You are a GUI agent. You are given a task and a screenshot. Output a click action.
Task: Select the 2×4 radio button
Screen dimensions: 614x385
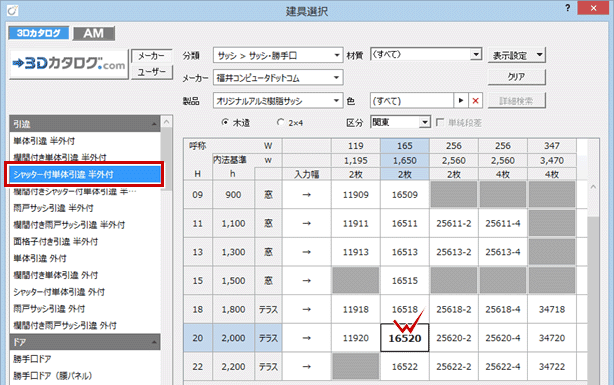click(x=280, y=123)
